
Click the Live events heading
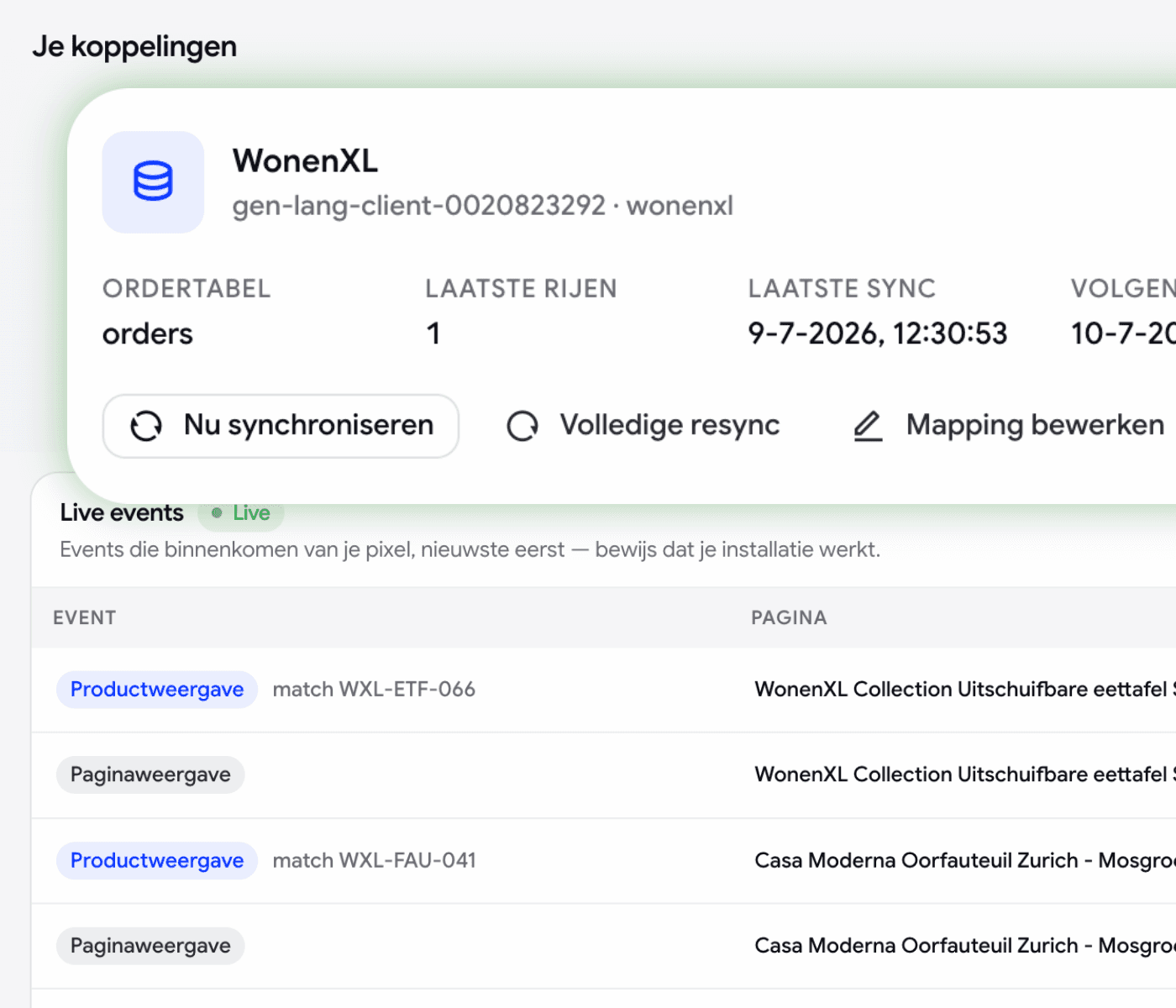pyautogui.click(x=122, y=513)
